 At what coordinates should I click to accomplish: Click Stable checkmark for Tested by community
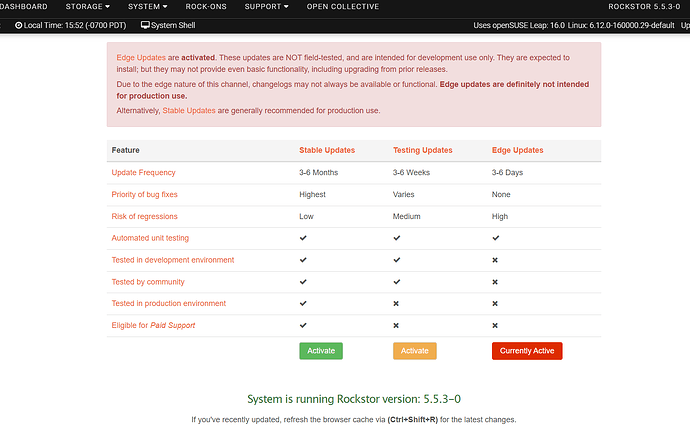click(303, 282)
